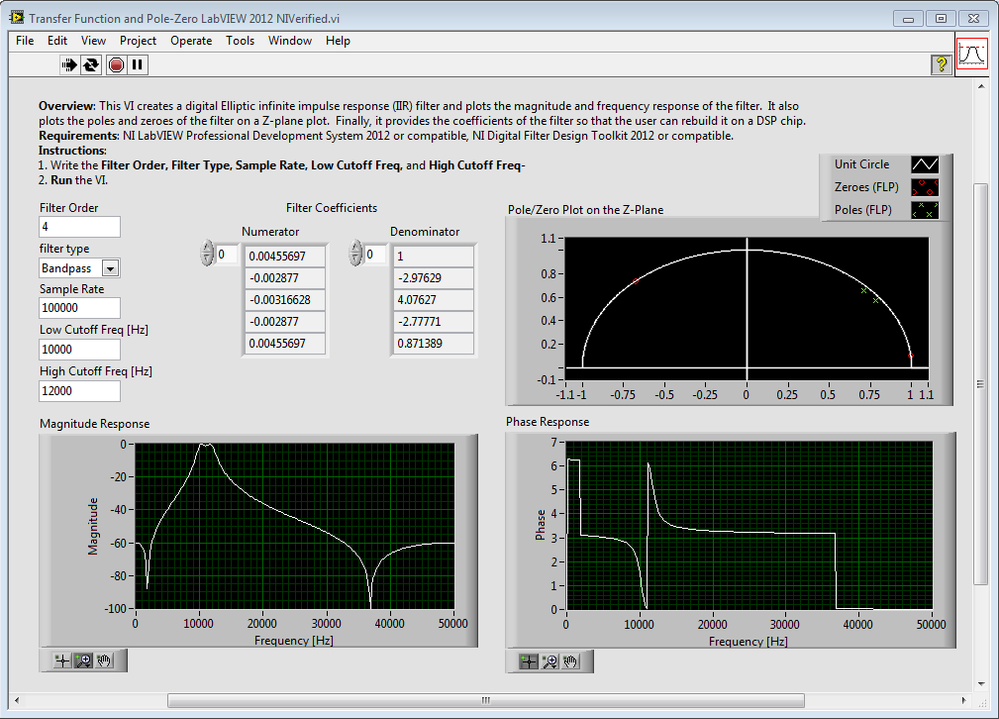This screenshot has width=999, height=719.
Task: Select denominator coefficient -2.77771
Action: (433, 322)
